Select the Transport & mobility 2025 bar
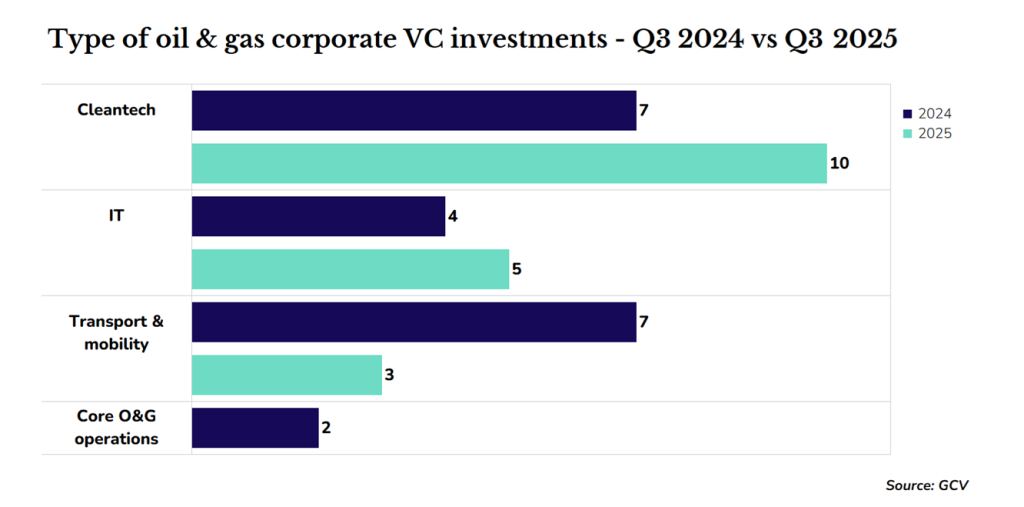 coord(286,375)
